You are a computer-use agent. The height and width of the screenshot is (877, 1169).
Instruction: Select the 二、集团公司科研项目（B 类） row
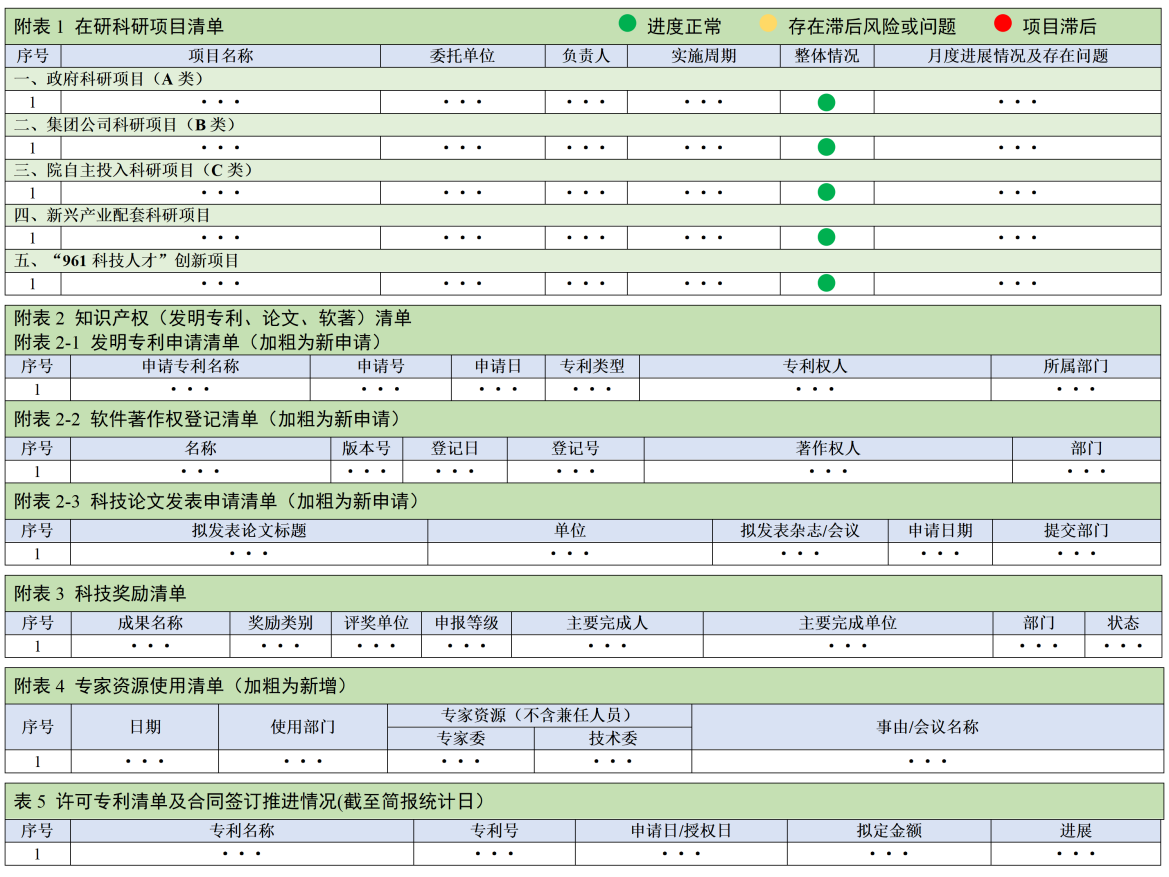583,125
